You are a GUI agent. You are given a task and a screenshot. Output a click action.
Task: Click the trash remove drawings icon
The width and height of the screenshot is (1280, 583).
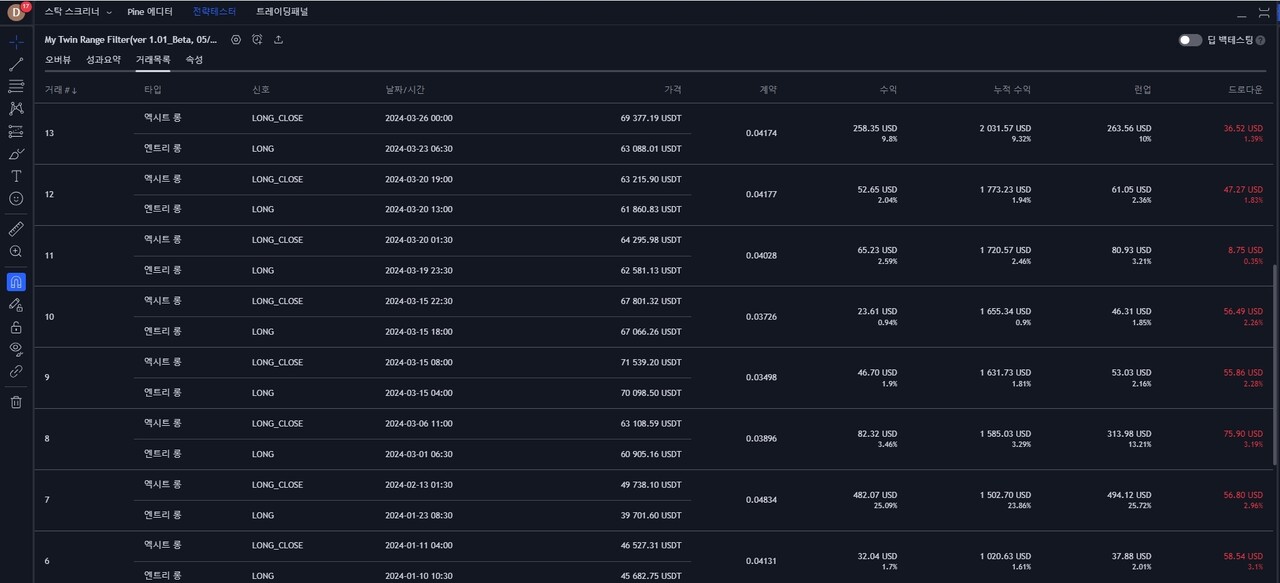pyautogui.click(x=16, y=402)
